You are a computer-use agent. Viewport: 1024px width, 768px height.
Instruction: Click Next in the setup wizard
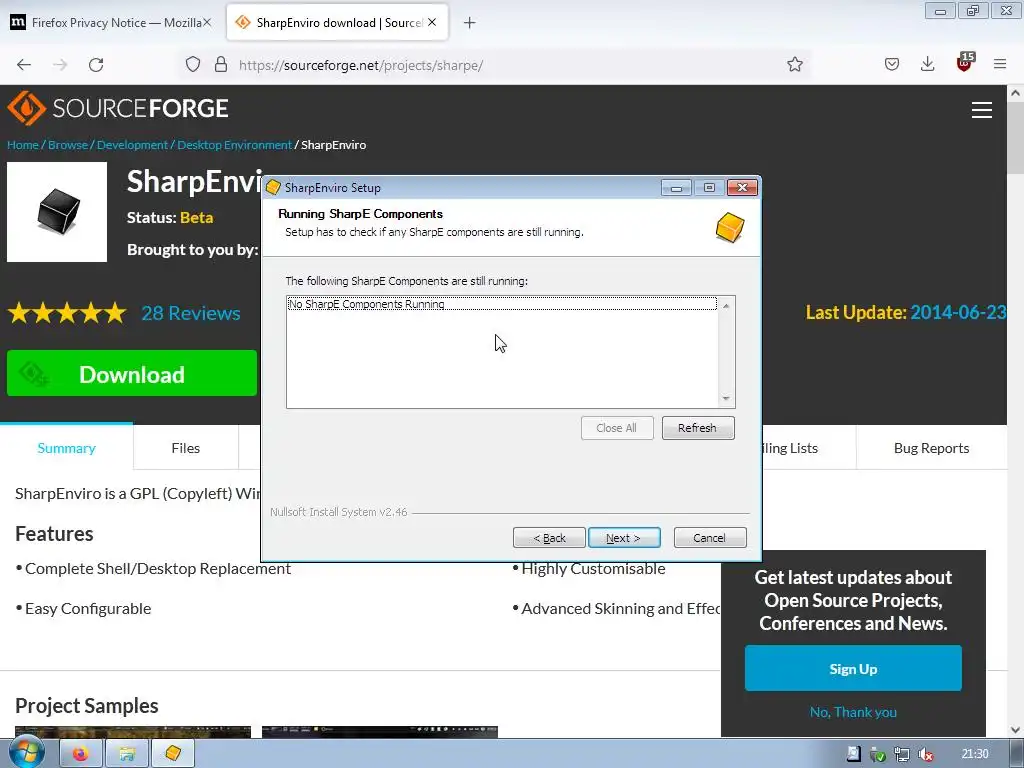click(624, 538)
